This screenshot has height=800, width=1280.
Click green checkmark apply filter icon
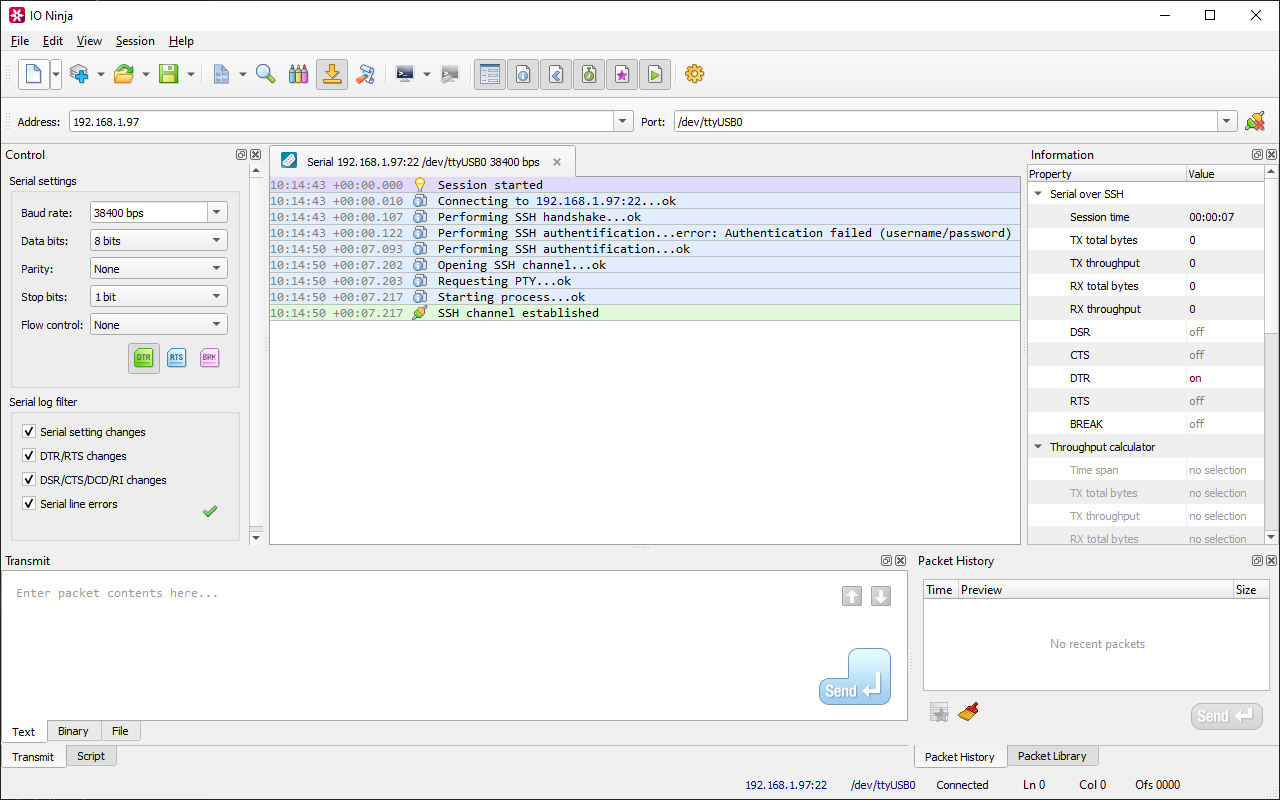pos(210,511)
